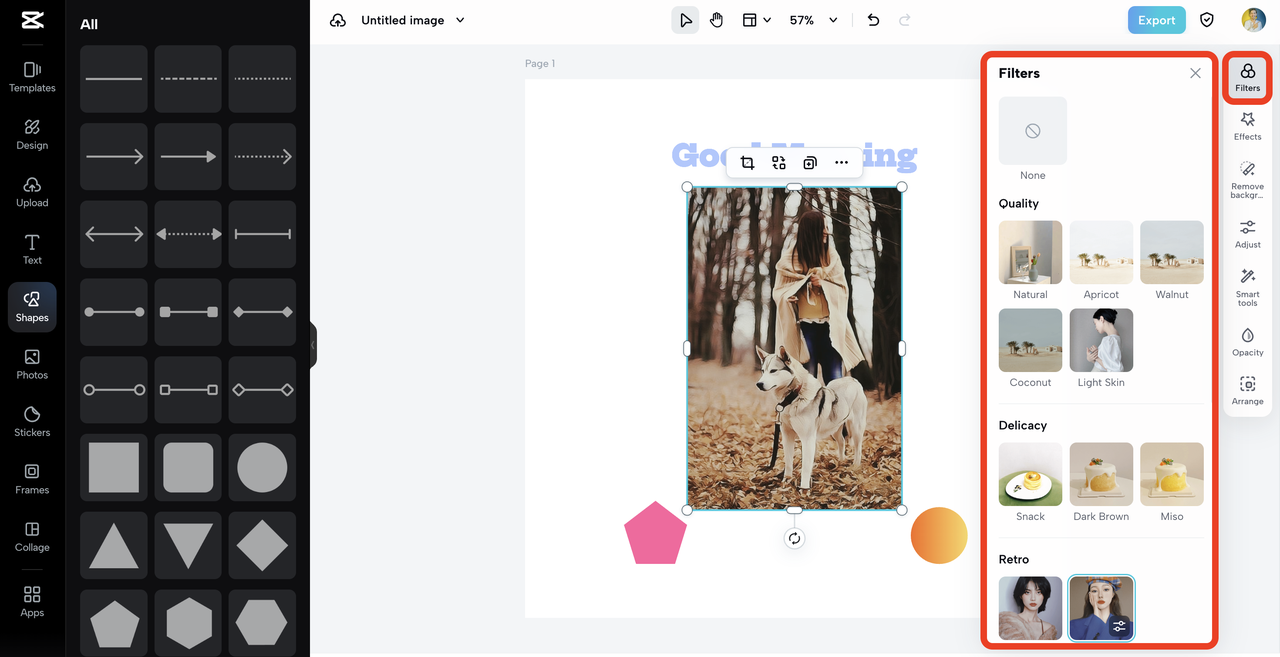Toggle the Filters panel button
Screen dimensions: 1280x657
coord(1247,77)
